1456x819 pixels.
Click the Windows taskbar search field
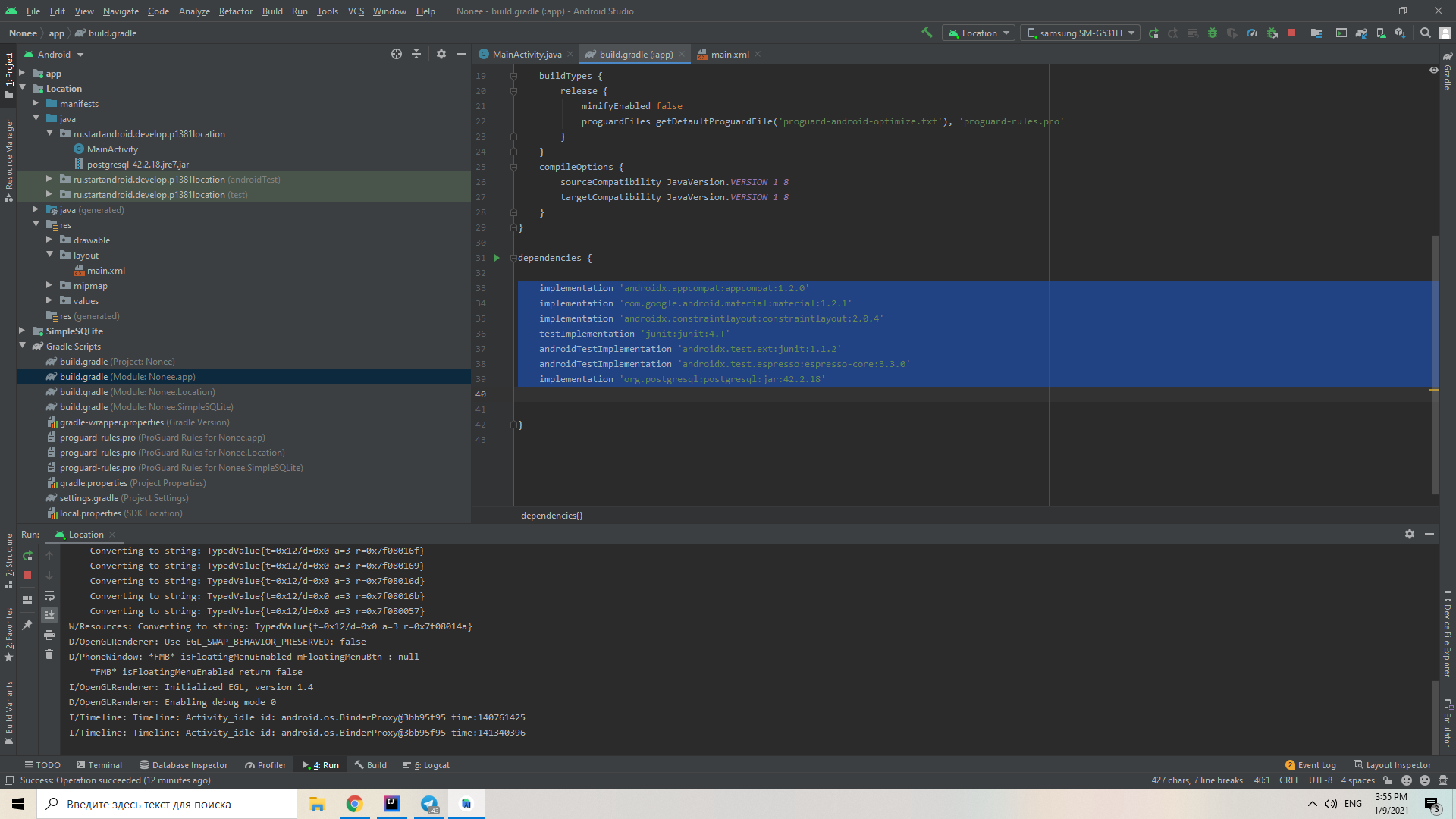pos(167,804)
